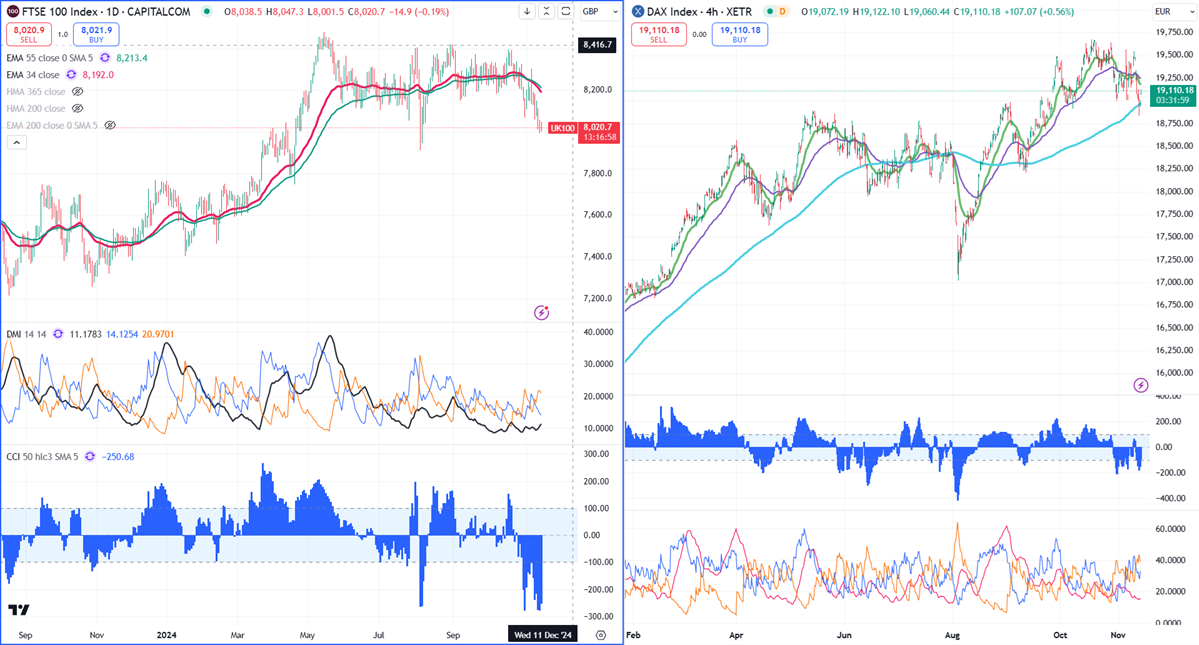Click the DAX Index symbol logo icon

click(638, 11)
